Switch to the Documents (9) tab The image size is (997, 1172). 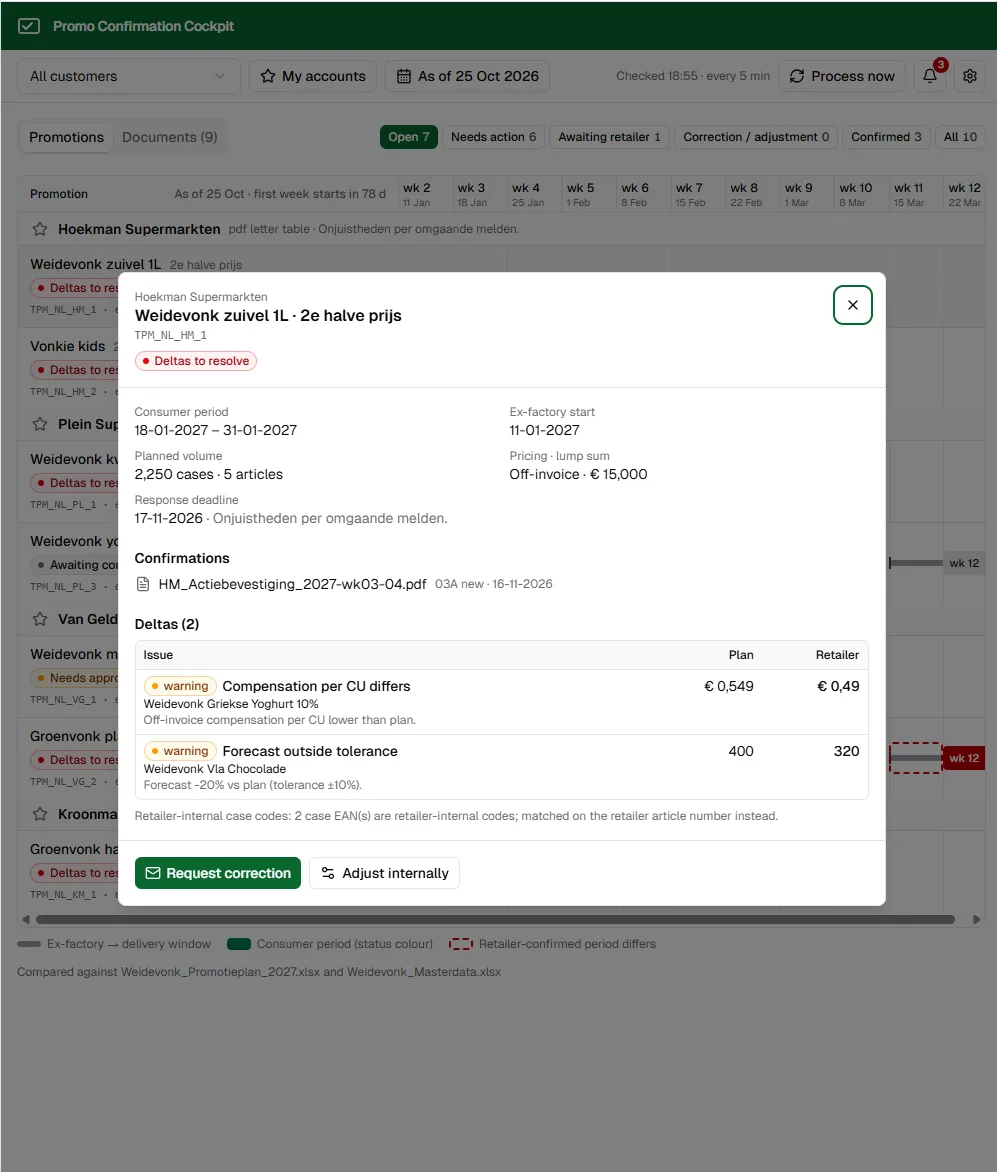click(170, 138)
